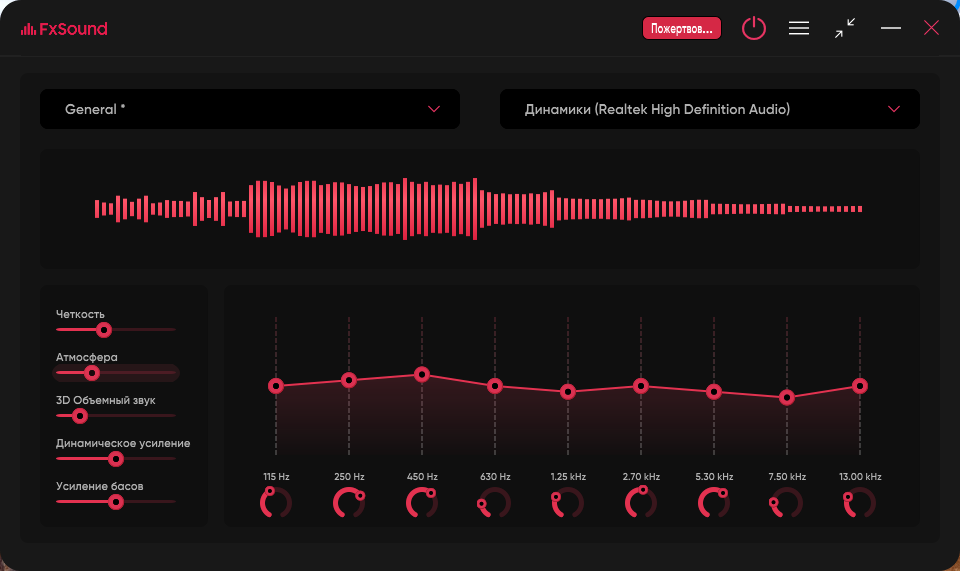Switch to mini mode with shrink arrows icon
This screenshot has width=960, height=571.
tap(844, 28)
